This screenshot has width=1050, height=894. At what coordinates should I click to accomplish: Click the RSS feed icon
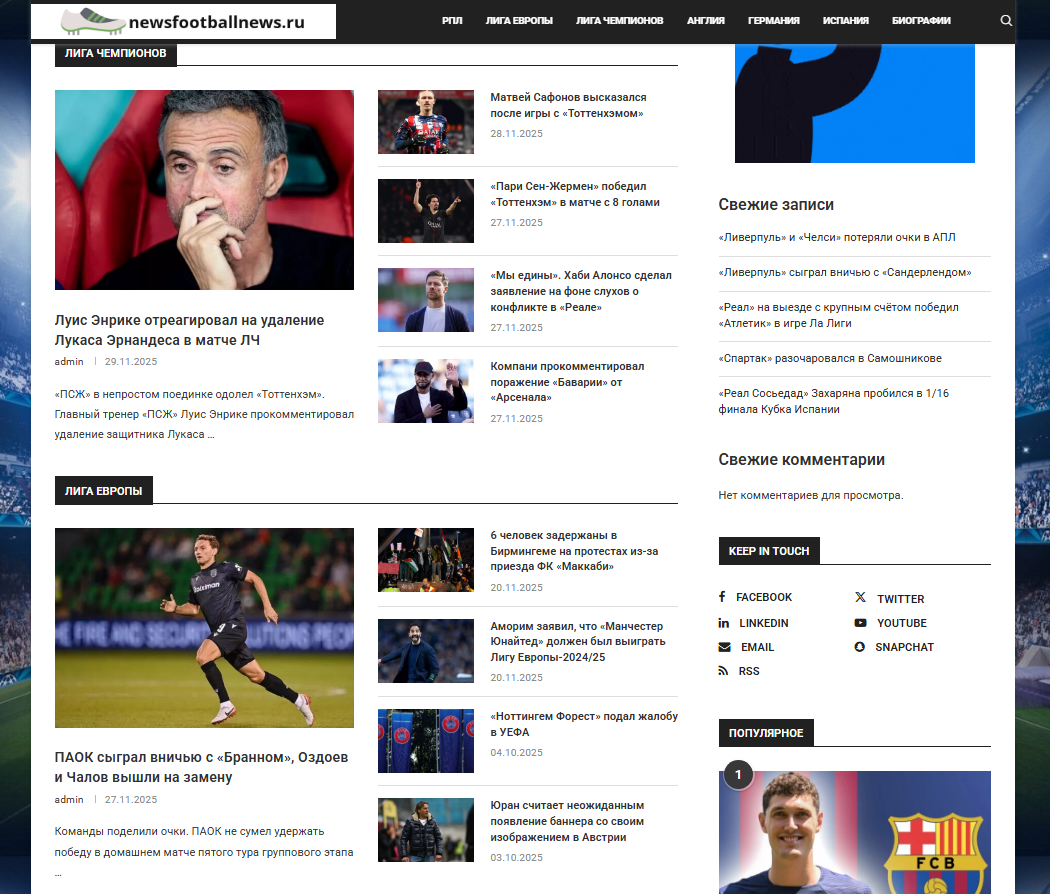point(723,670)
